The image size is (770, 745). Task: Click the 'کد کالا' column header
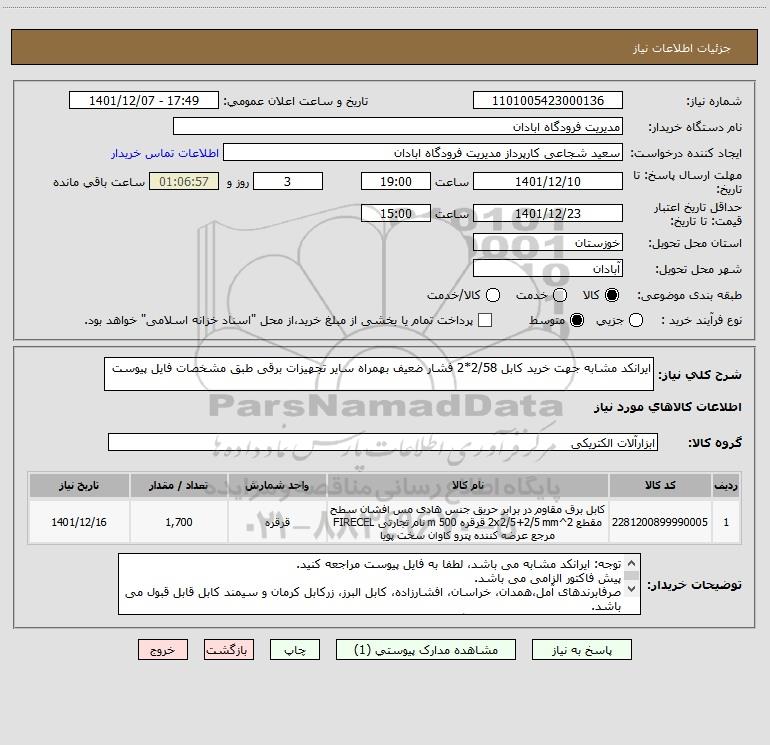pyautogui.click(x=660, y=485)
